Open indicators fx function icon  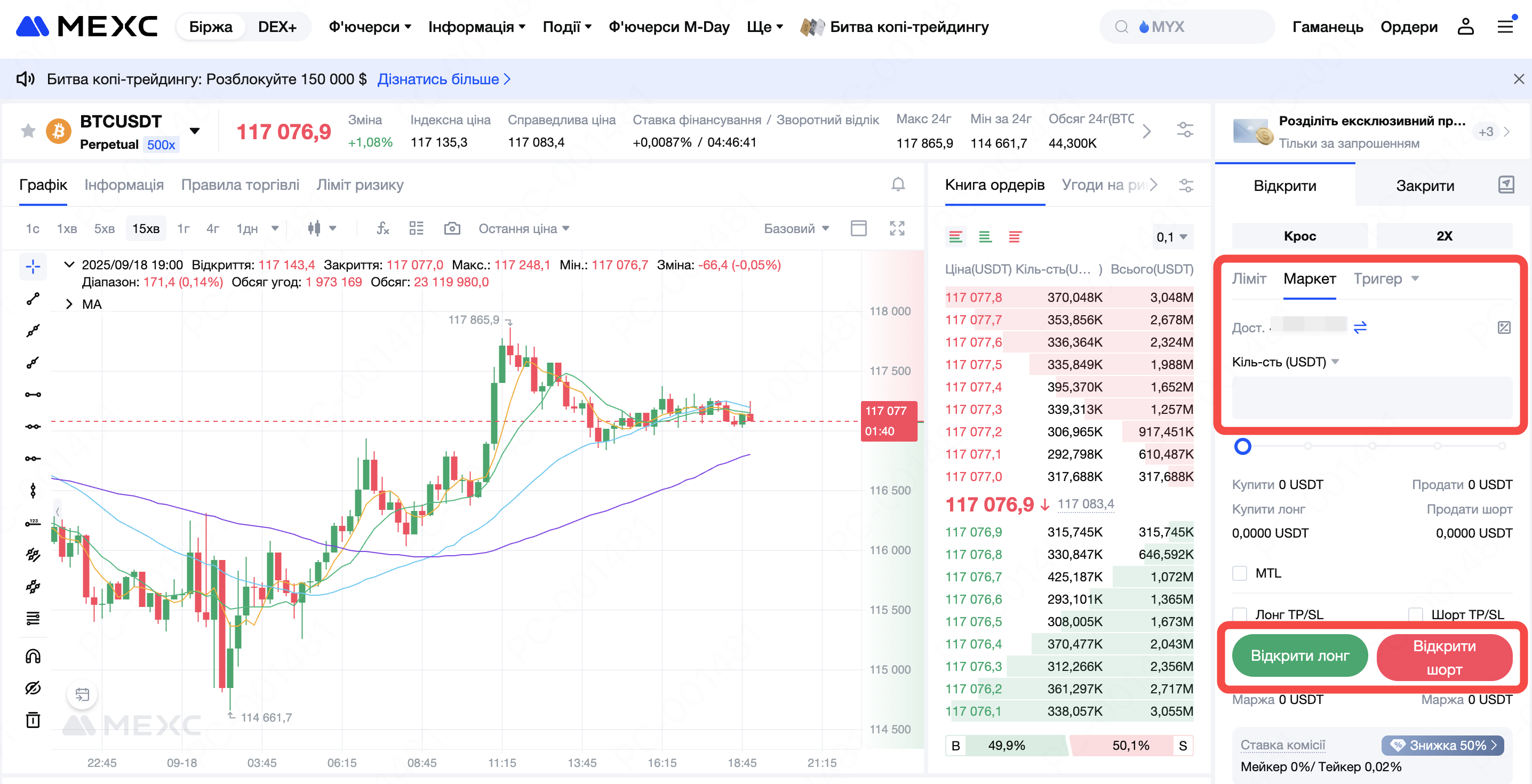[x=382, y=228]
